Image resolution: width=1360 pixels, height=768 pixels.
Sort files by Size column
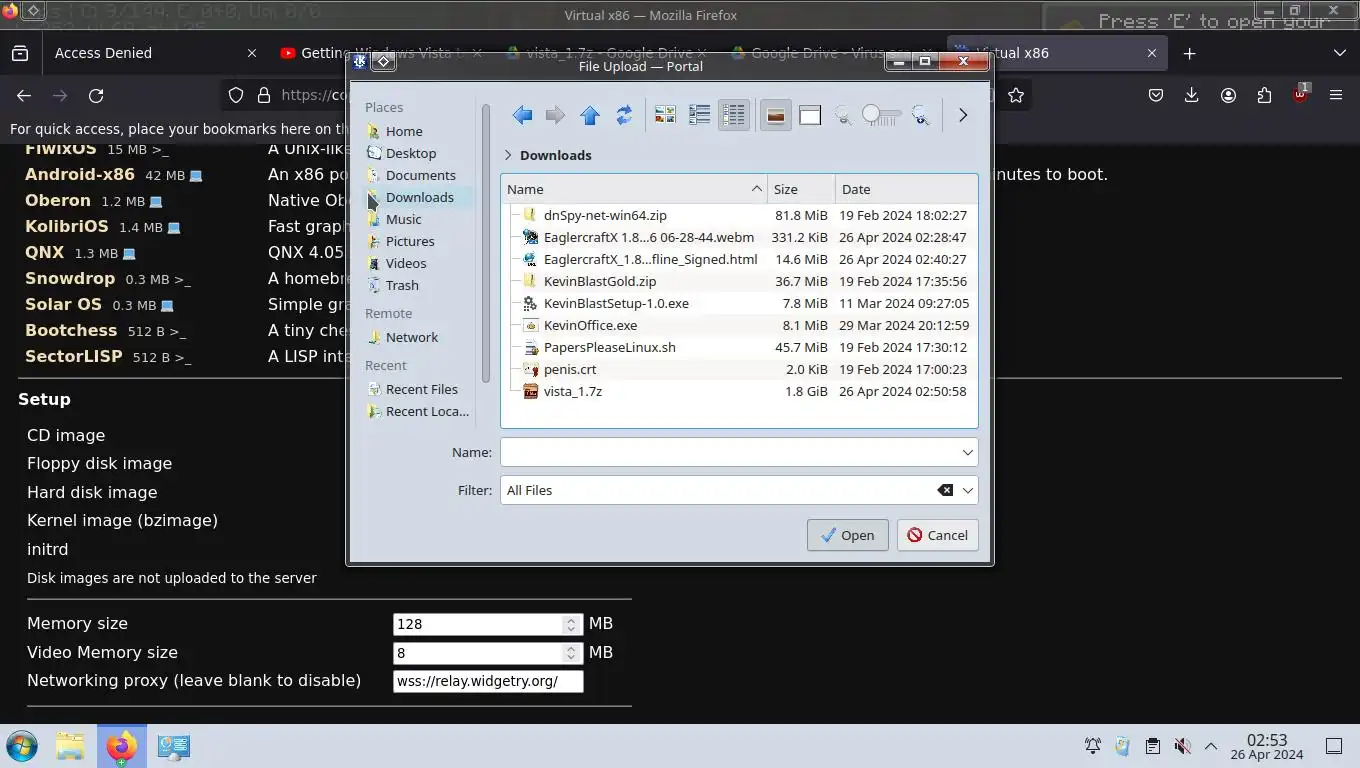[x=801, y=189]
